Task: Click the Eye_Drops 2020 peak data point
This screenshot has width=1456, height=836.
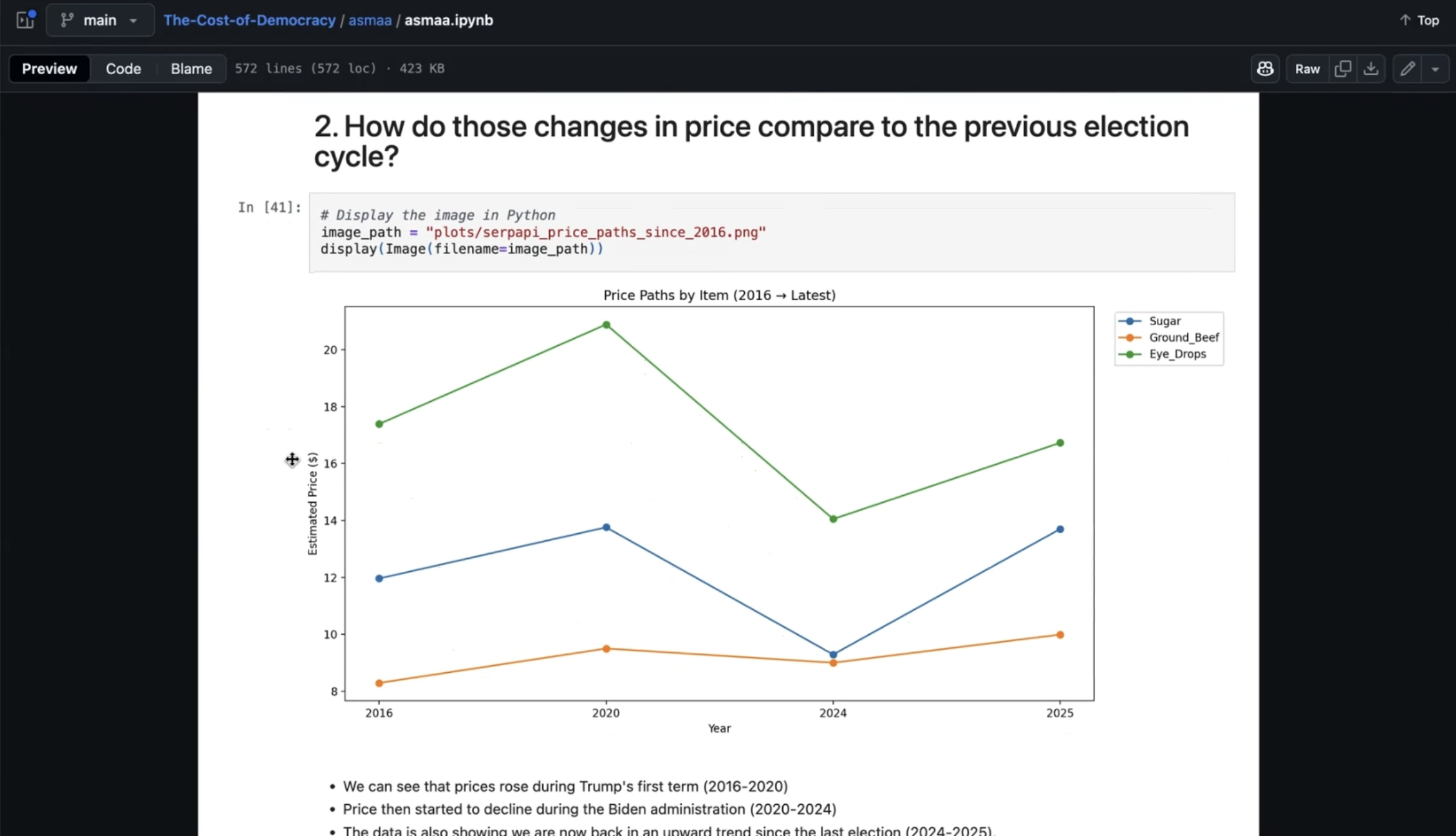Action: pyautogui.click(x=606, y=325)
